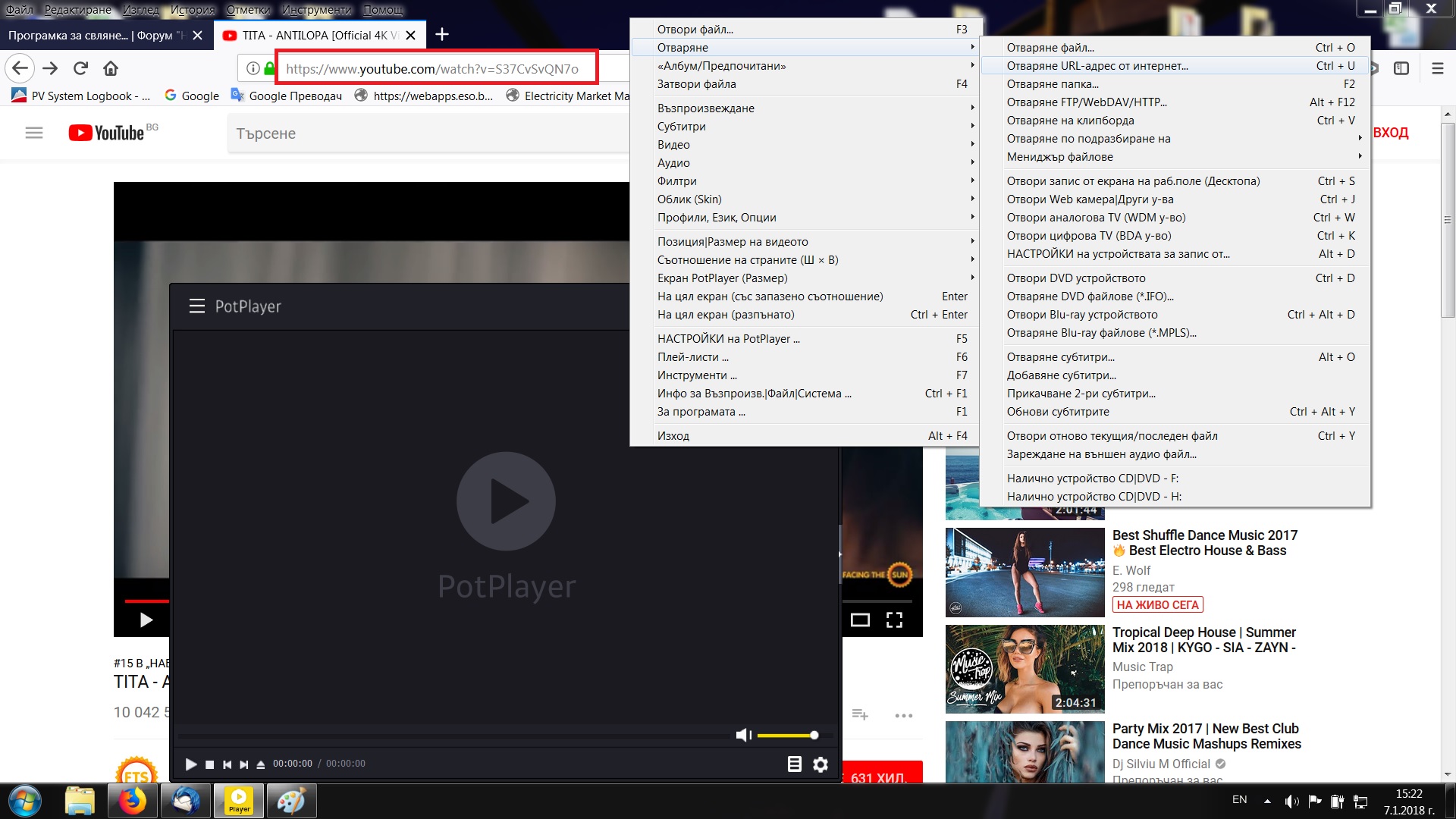Click the YouTube fullscreen icon
The width and height of the screenshot is (1456, 819).
[x=895, y=620]
